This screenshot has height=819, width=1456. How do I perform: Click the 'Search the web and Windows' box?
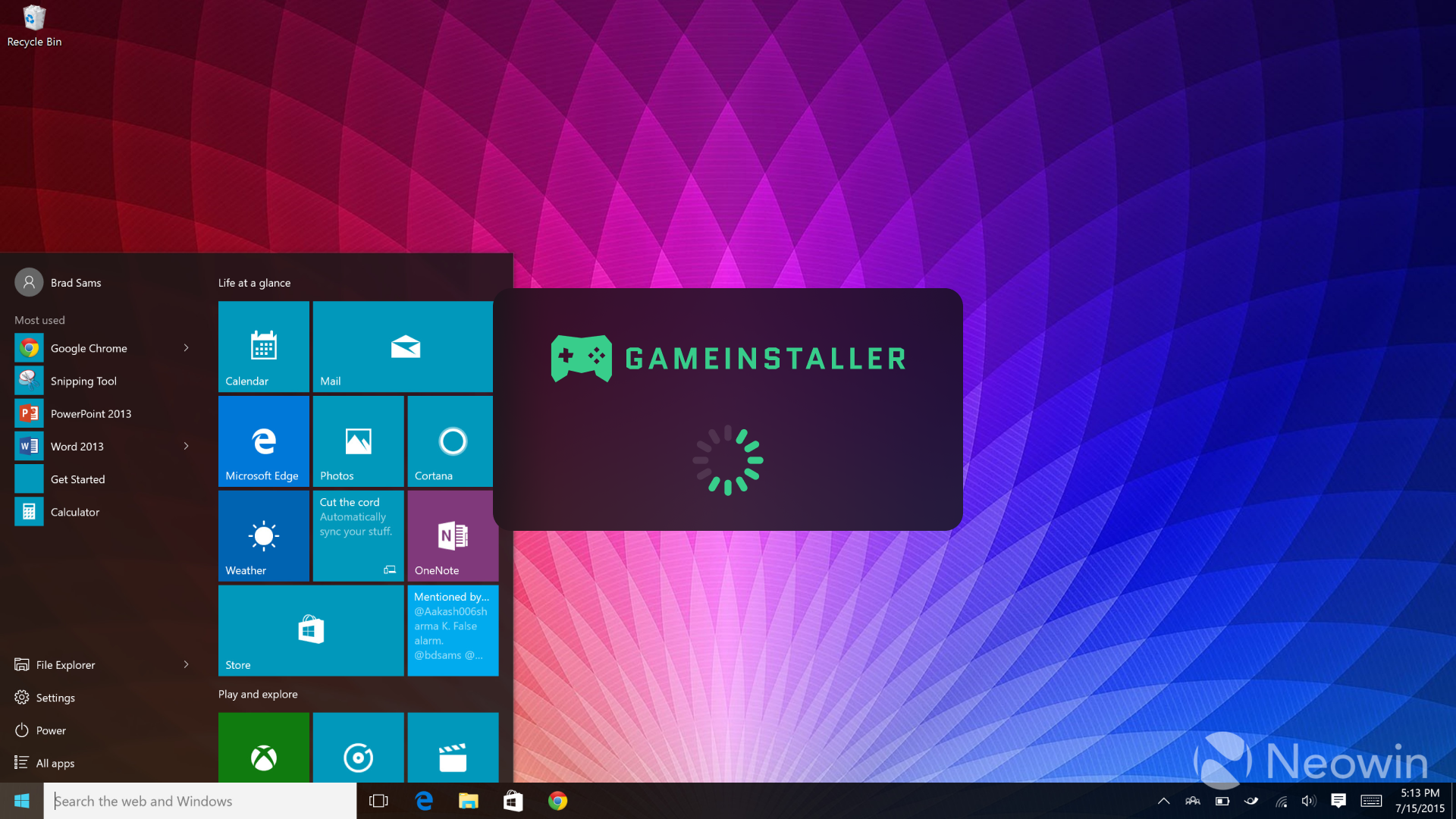(200, 801)
